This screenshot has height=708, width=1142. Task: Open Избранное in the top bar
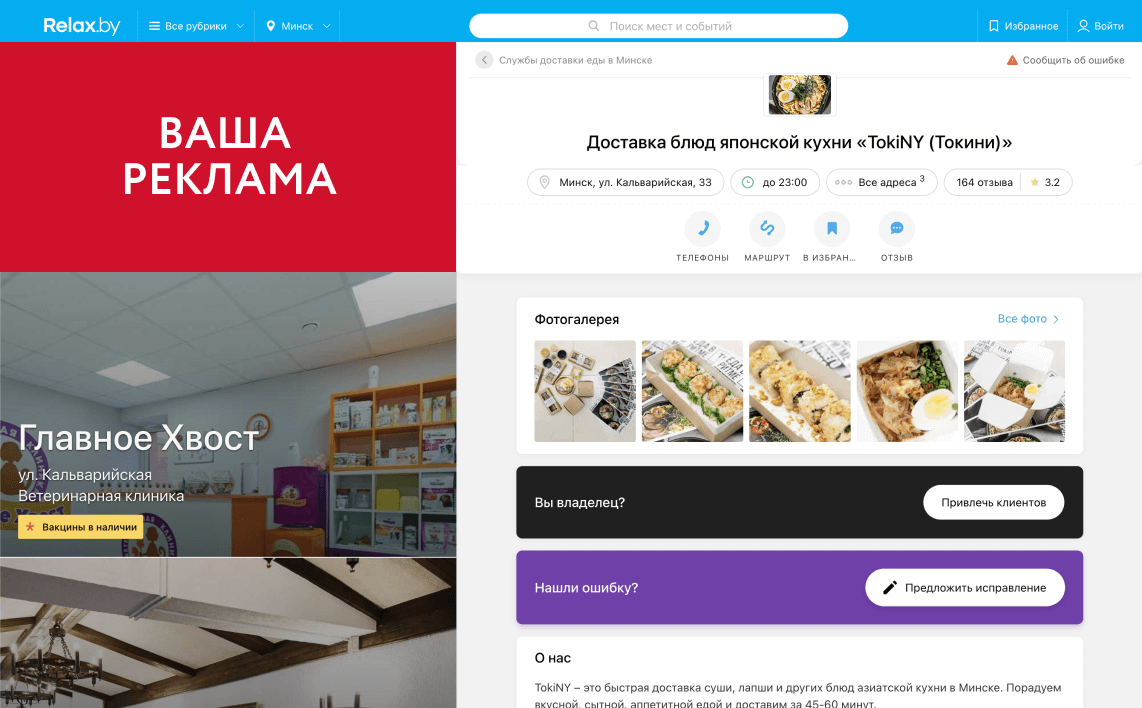pyautogui.click(x=1023, y=25)
